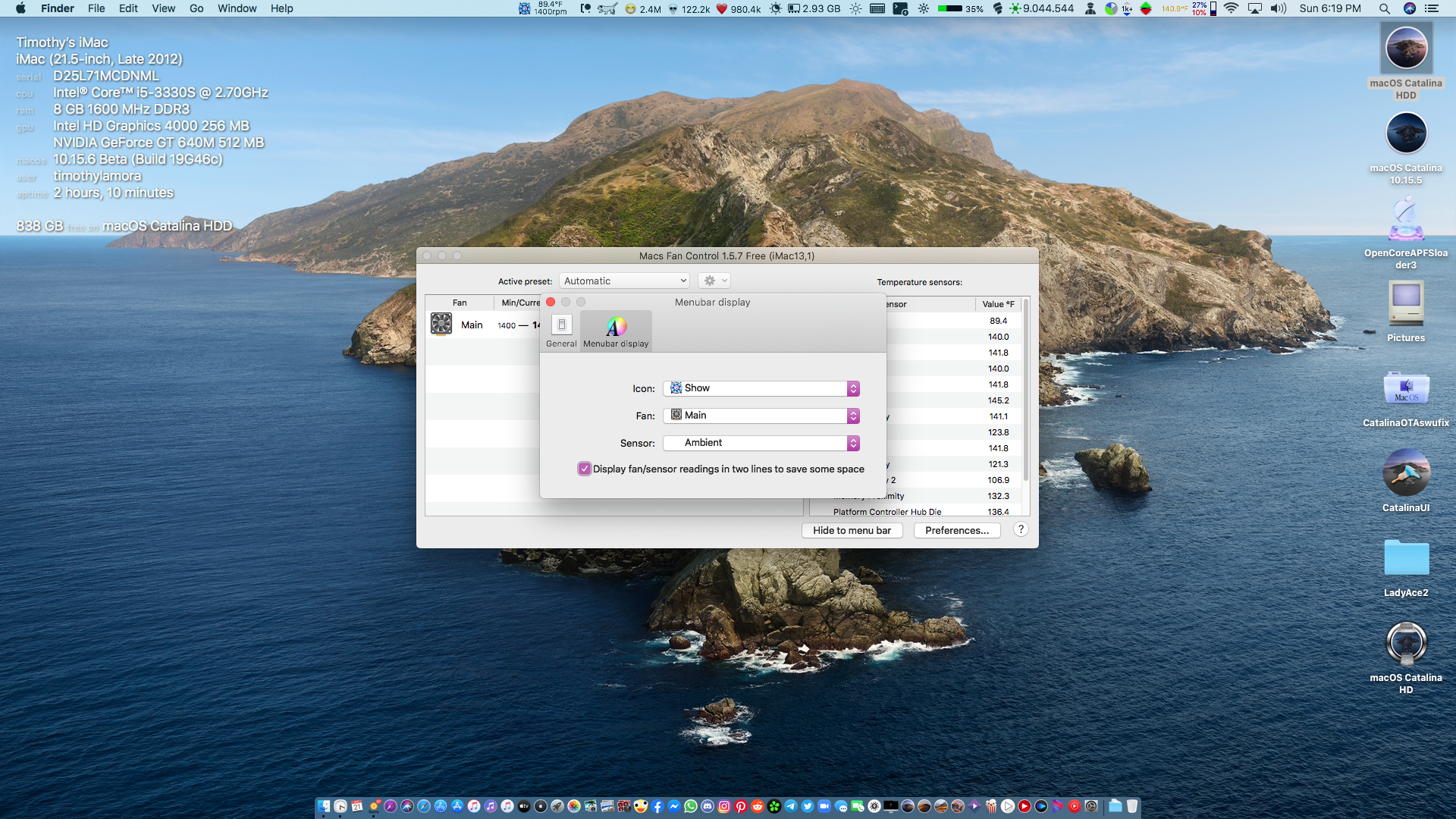Open the File menu
The height and width of the screenshot is (819, 1456).
[x=96, y=8]
